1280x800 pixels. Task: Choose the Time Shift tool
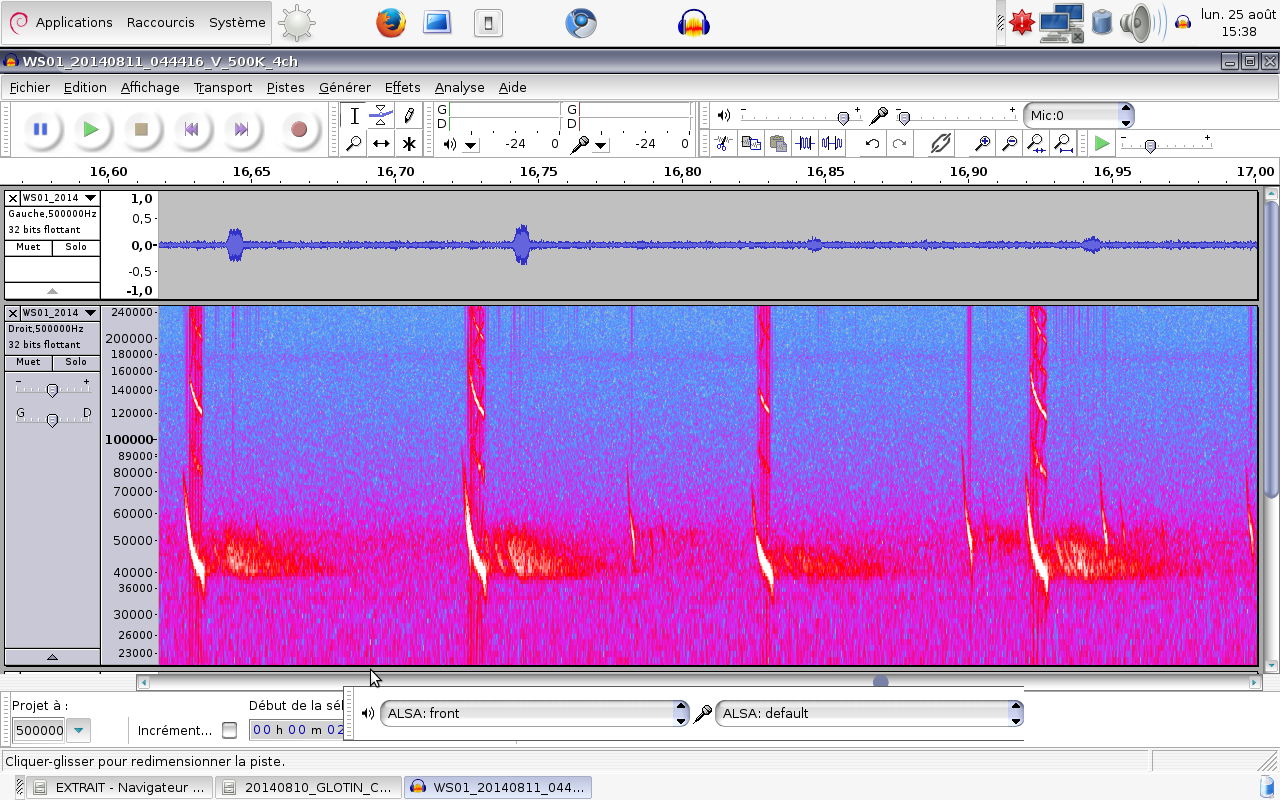[x=381, y=144]
